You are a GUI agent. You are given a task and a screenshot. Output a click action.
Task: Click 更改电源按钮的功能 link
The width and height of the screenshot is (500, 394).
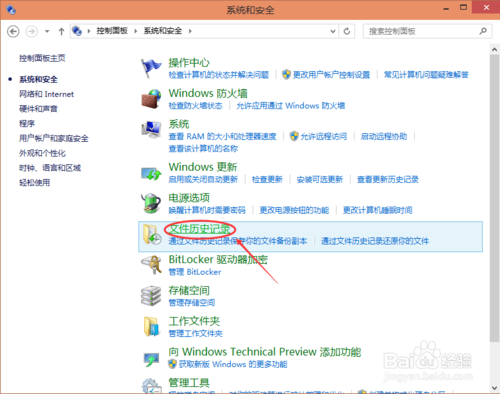pyautogui.click(x=294, y=210)
